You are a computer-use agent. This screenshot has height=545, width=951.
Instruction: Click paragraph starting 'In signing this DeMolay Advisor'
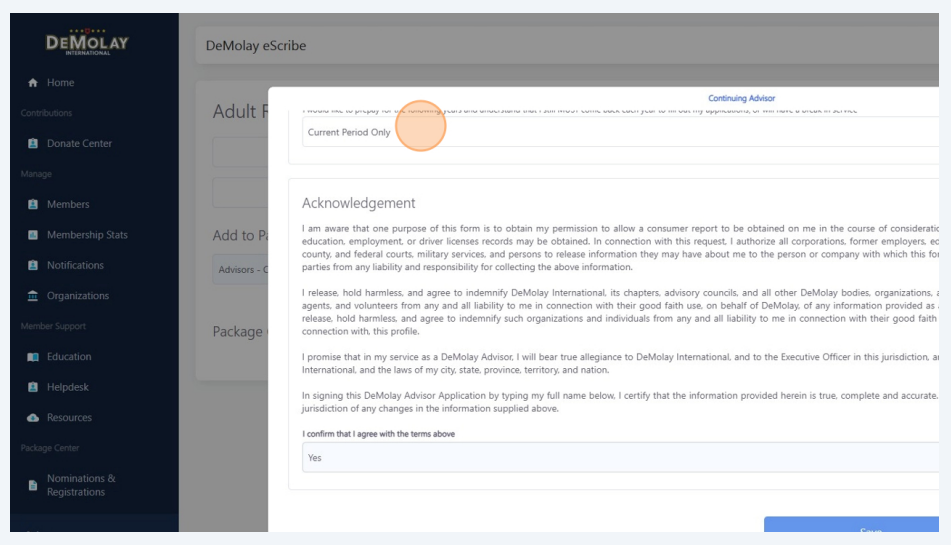[620, 402]
